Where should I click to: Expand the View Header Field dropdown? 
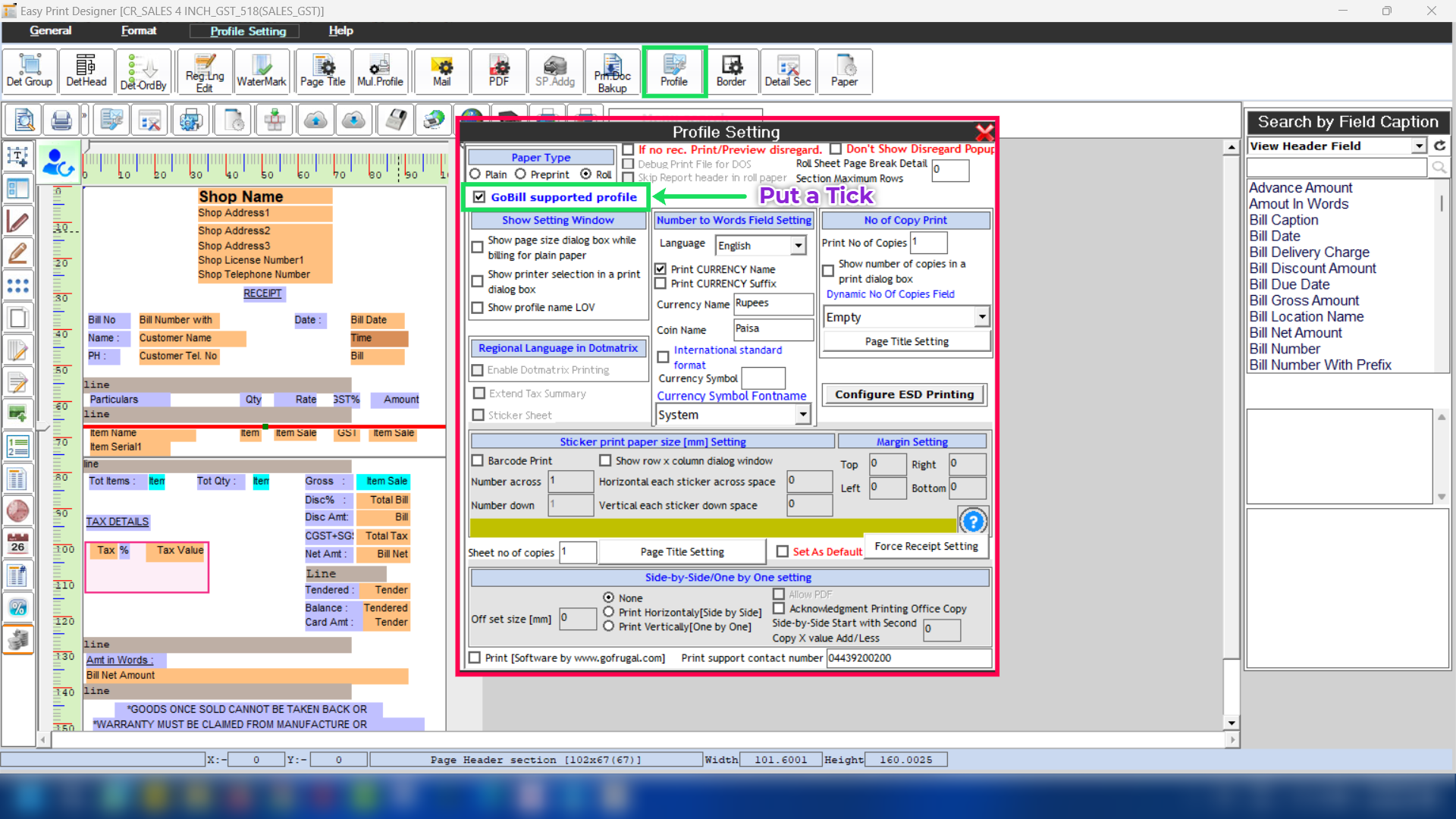1419,146
